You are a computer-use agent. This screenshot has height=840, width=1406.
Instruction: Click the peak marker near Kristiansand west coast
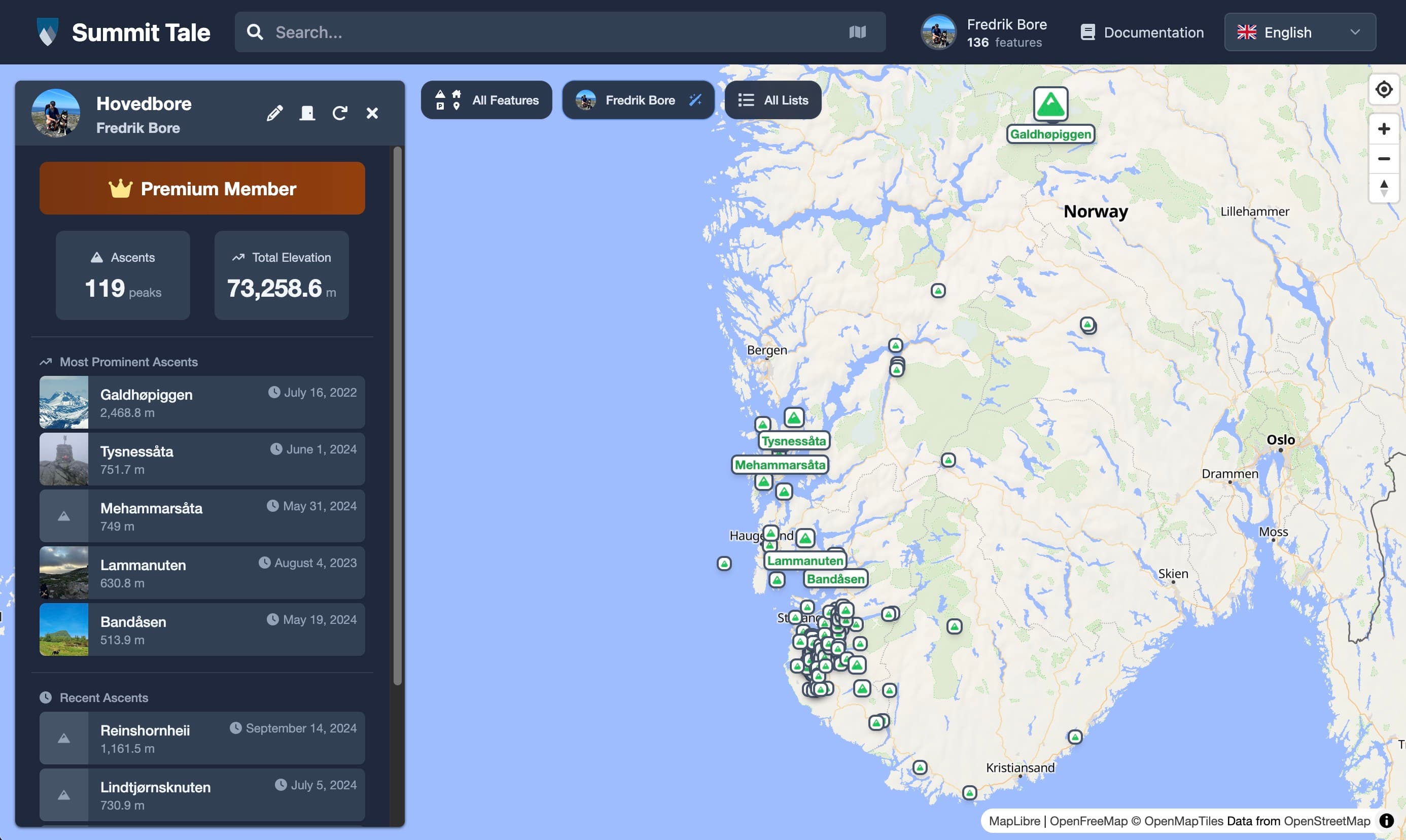coord(920,767)
